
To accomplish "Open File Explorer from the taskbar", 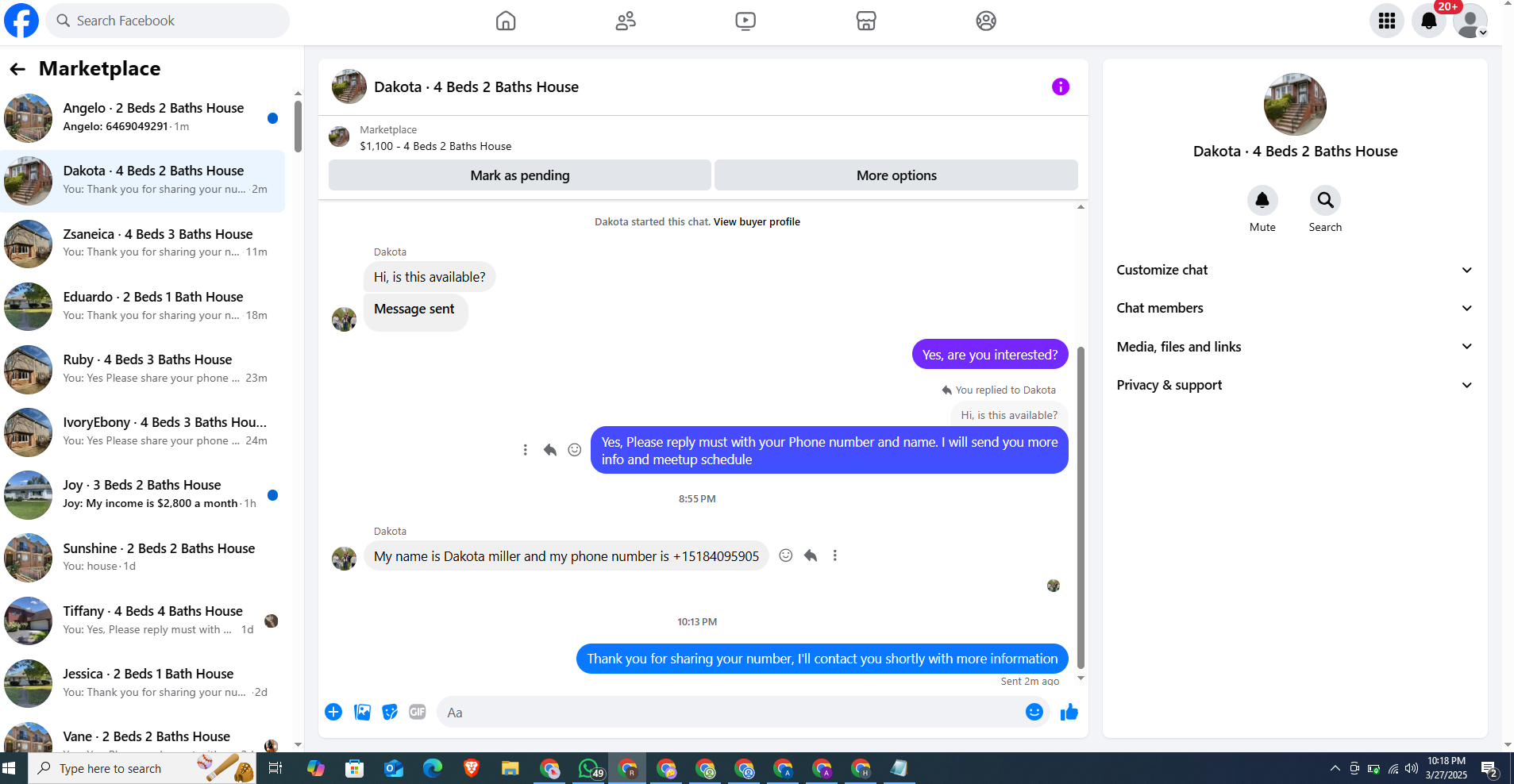I will (510, 768).
